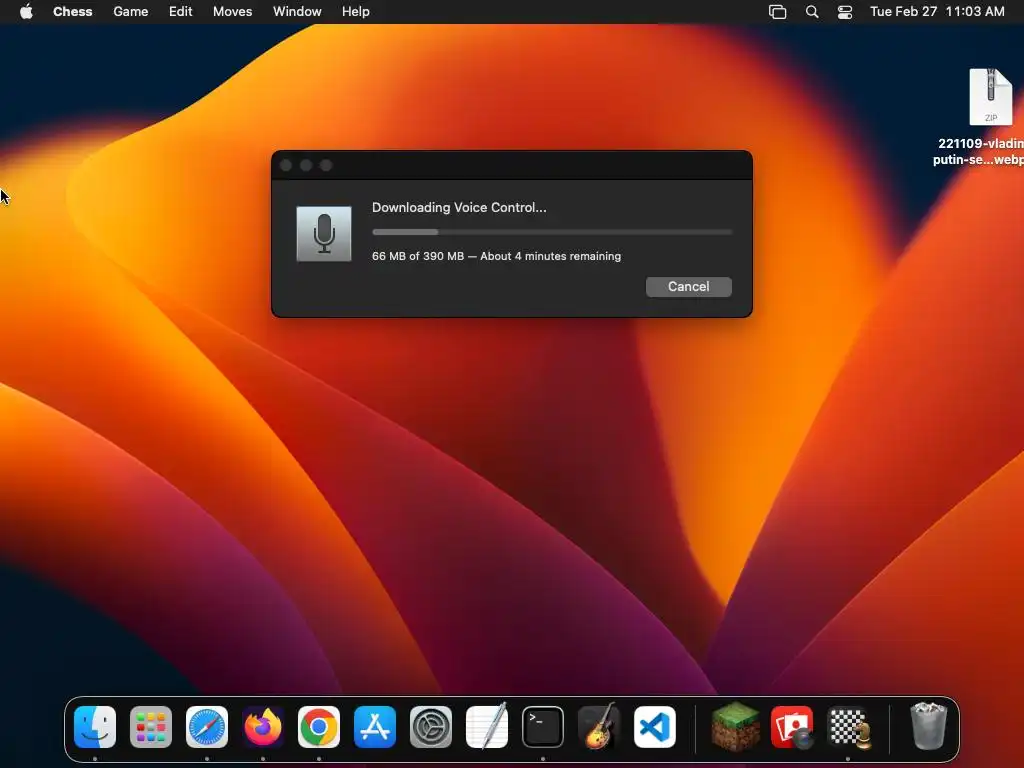The width and height of the screenshot is (1024, 768).
Task: Open the App Store from Dock
Action: click(x=375, y=727)
